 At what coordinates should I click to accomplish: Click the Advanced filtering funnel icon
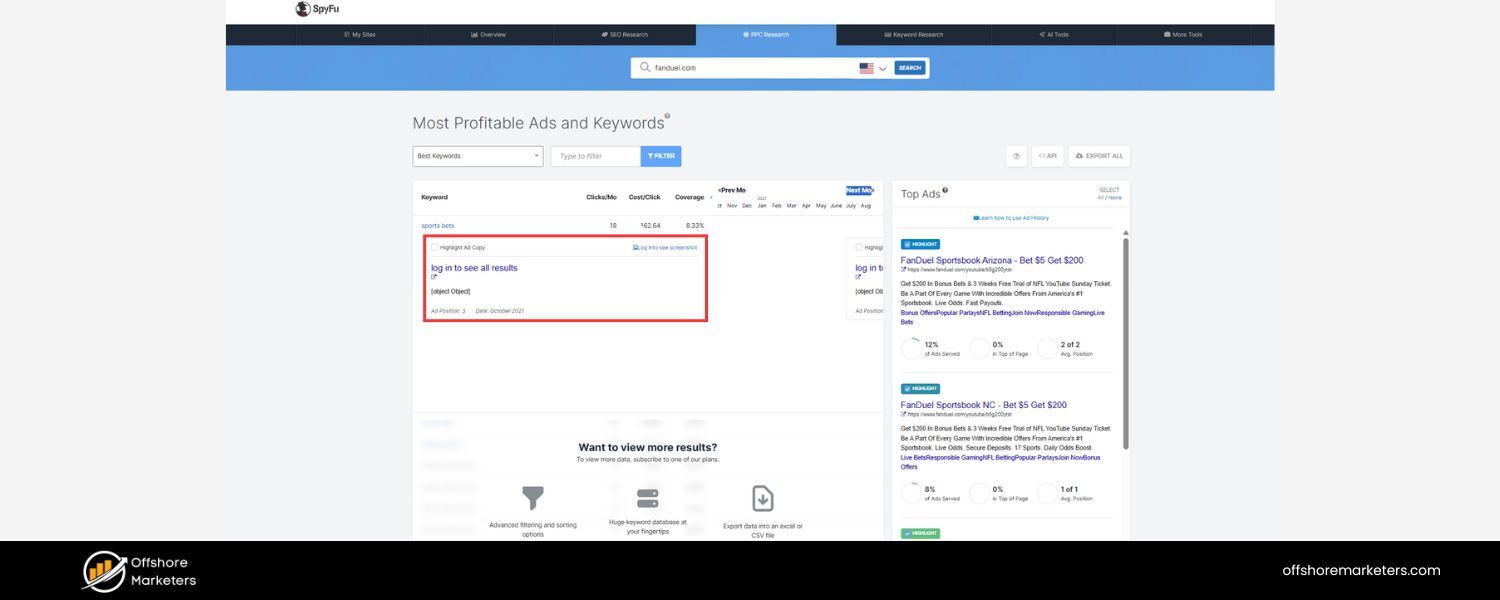[533, 497]
